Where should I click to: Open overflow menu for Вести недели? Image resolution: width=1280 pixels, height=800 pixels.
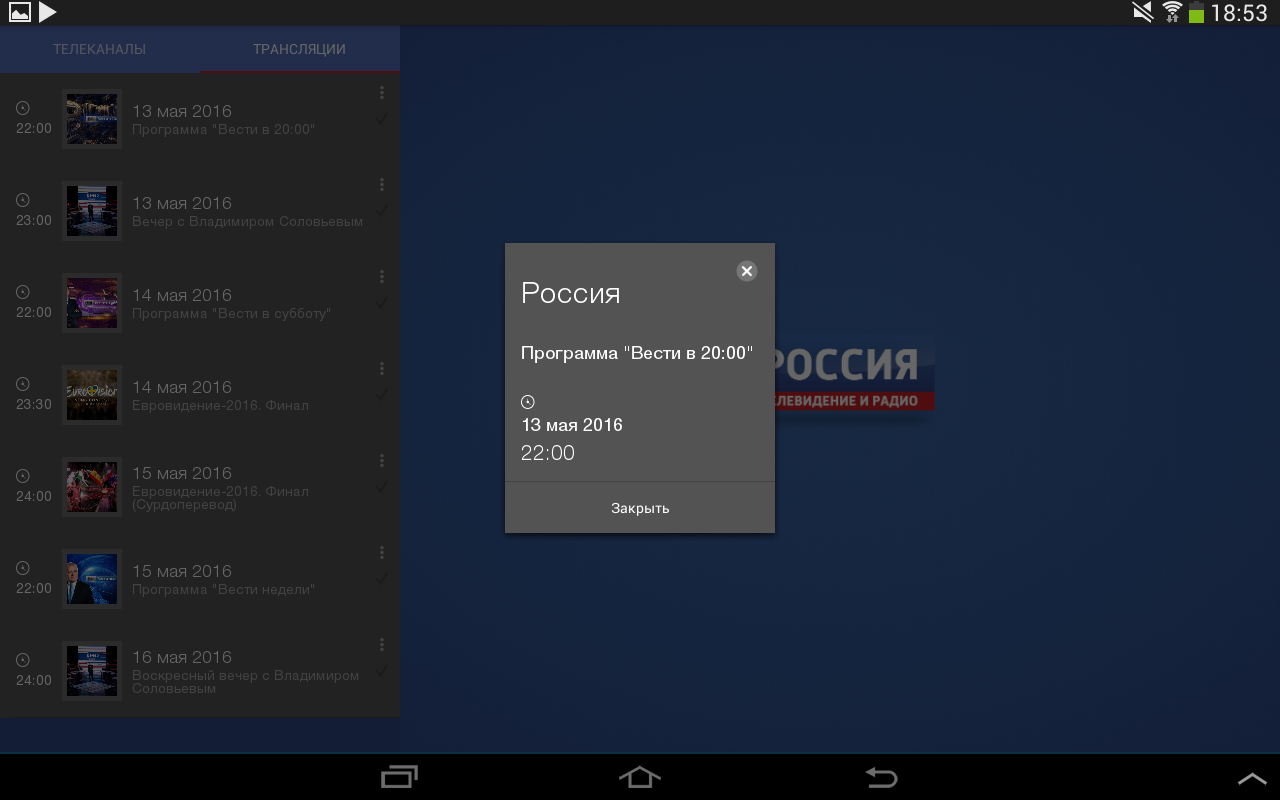click(382, 552)
